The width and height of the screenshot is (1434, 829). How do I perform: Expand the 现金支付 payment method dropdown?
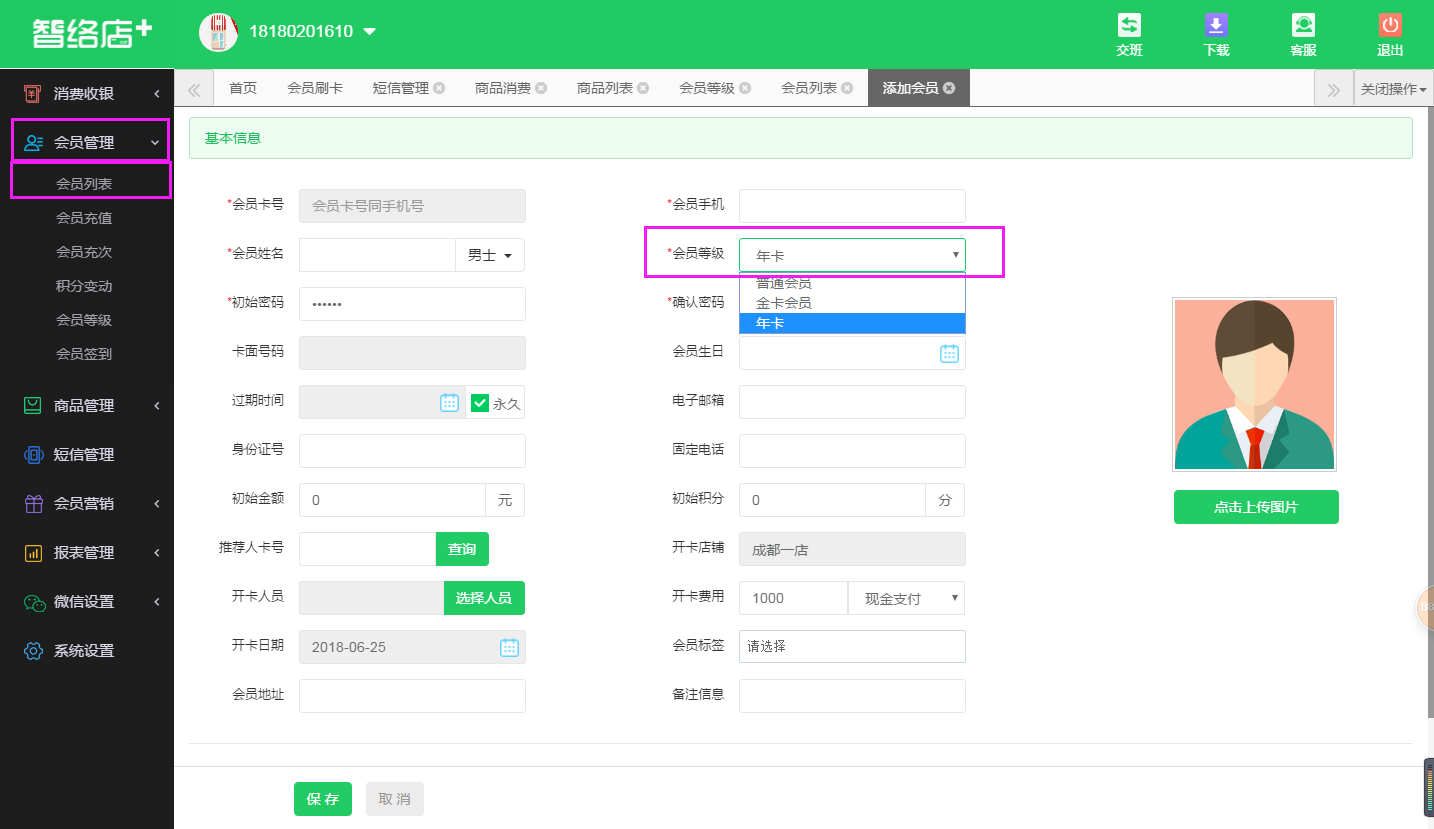906,598
